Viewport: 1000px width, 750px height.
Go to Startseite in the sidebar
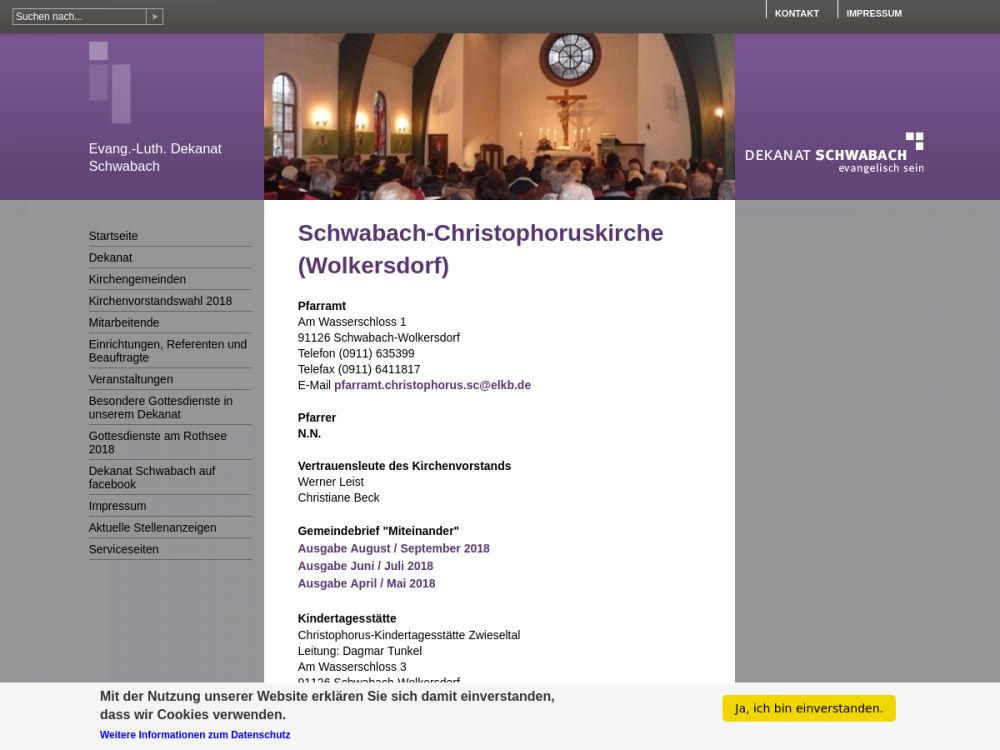pyautogui.click(x=113, y=236)
